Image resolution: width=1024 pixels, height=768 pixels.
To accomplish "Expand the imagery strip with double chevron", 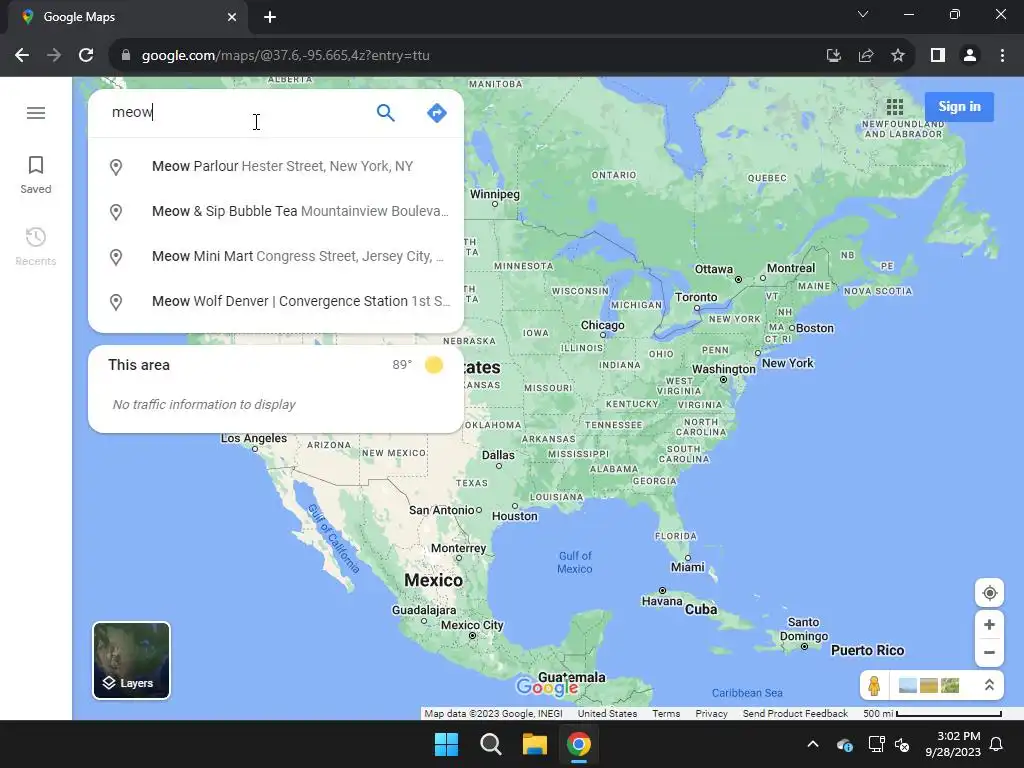I will click(x=989, y=685).
